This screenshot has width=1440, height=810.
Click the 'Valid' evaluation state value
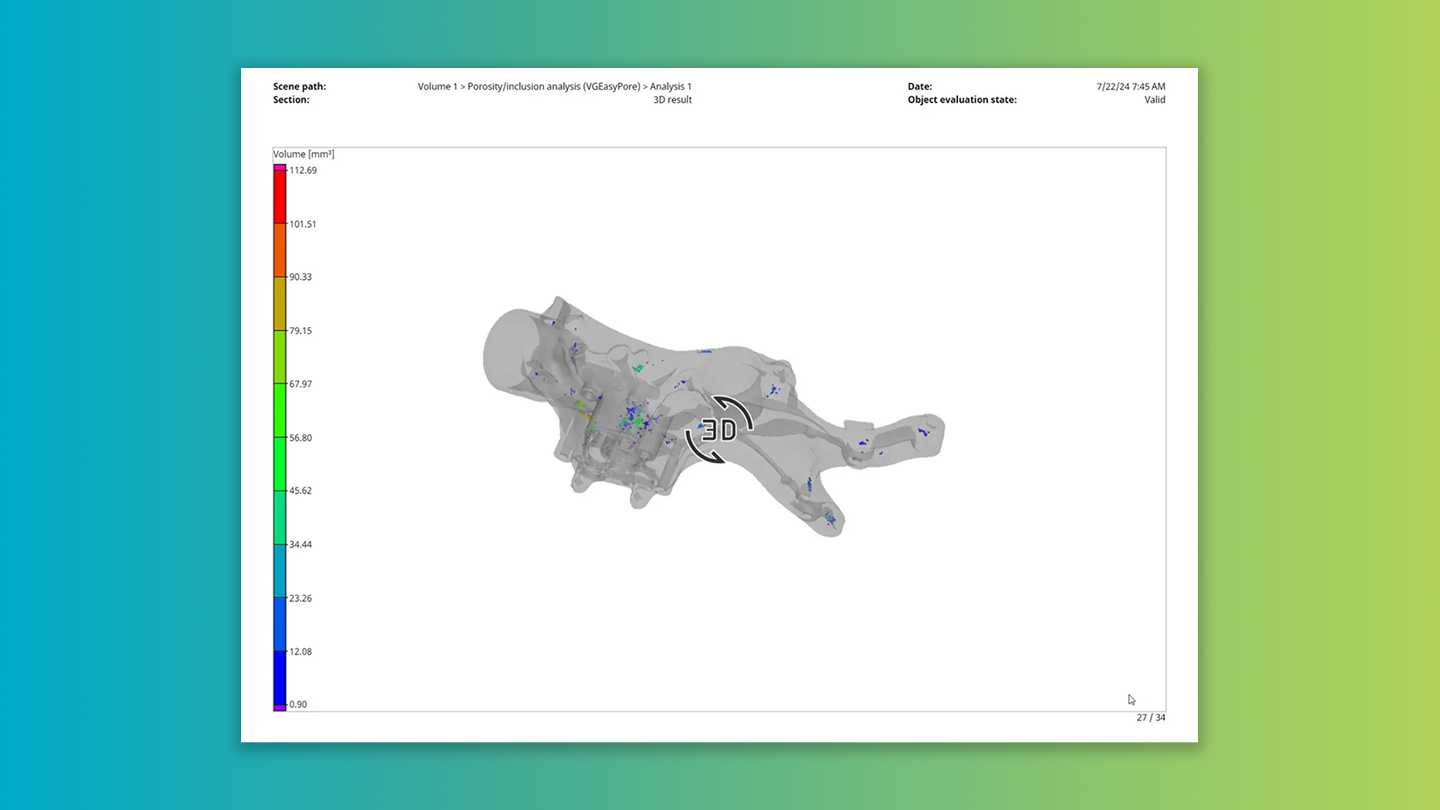(1155, 100)
